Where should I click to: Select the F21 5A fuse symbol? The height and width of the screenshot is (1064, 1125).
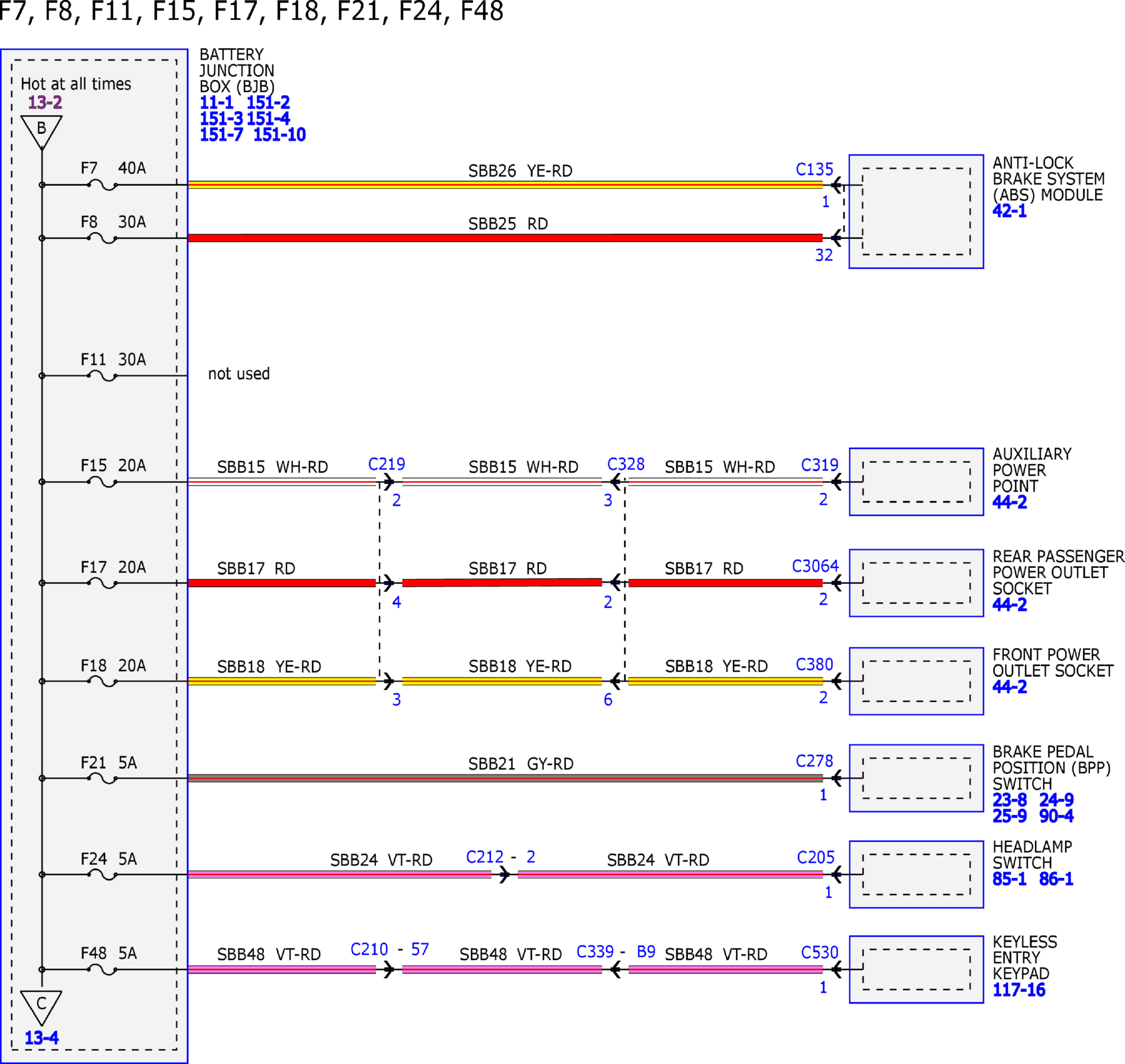[102, 778]
